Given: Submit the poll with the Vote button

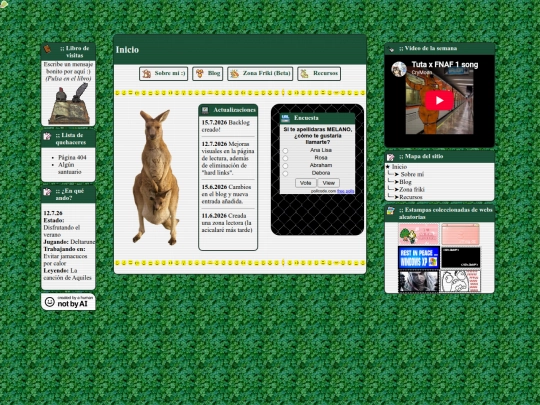Looking at the screenshot, I should (305, 183).
